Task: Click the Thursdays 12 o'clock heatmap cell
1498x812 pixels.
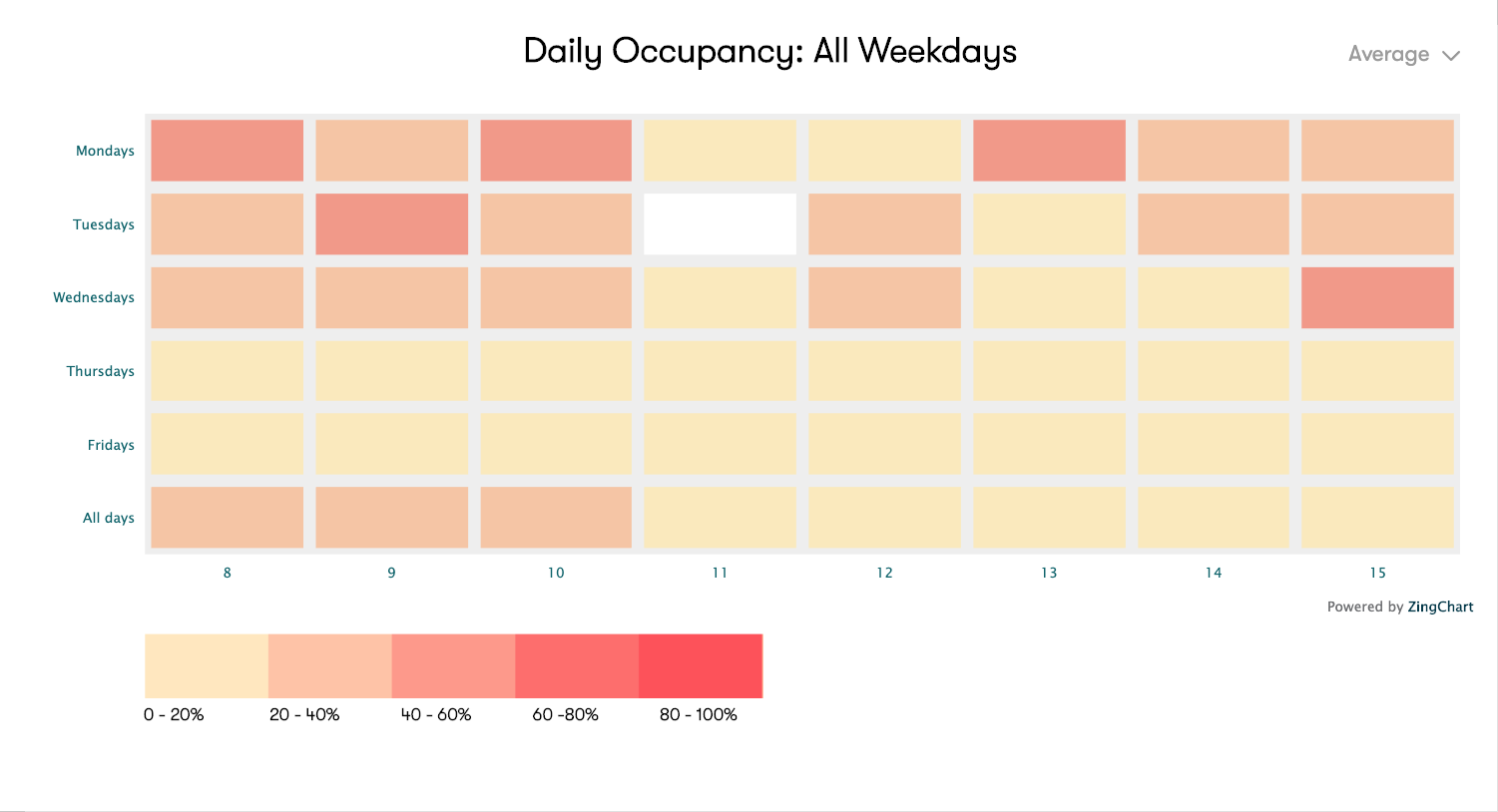Action: point(884,371)
